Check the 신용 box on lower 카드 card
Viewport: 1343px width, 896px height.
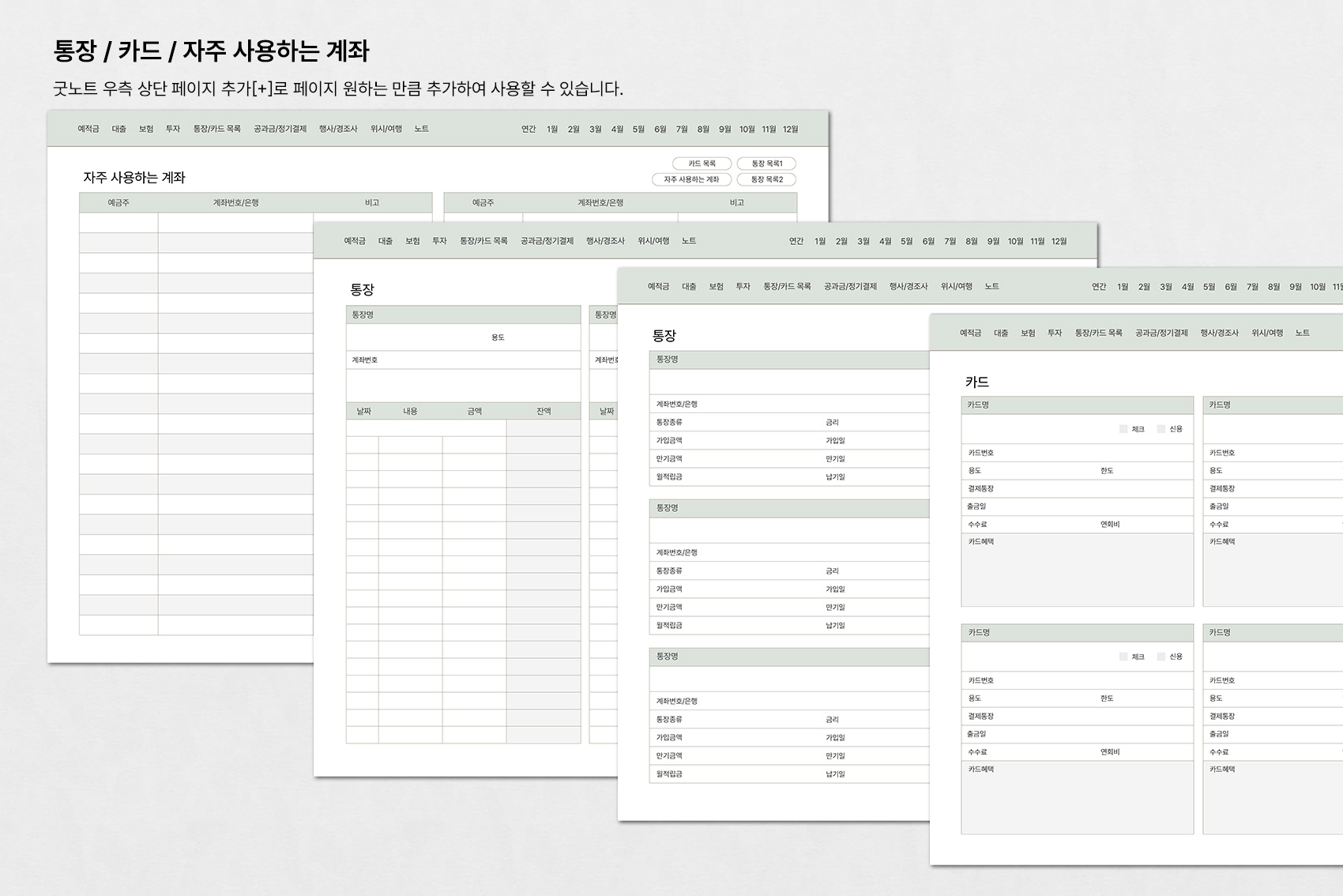click(1161, 657)
